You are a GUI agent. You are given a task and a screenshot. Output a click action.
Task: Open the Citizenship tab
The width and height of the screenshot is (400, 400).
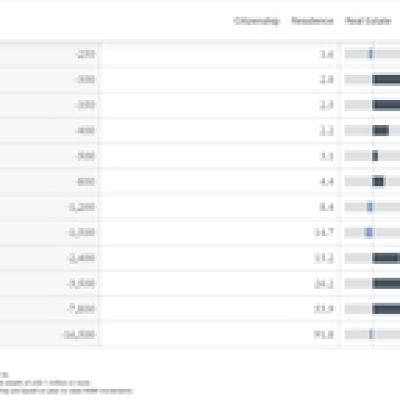pos(256,21)
